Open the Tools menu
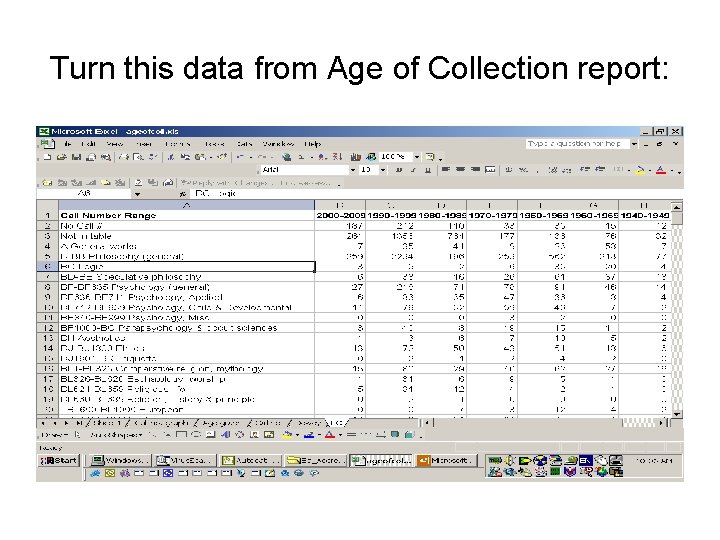The image size is (720, 540). (x=214, y=144)
